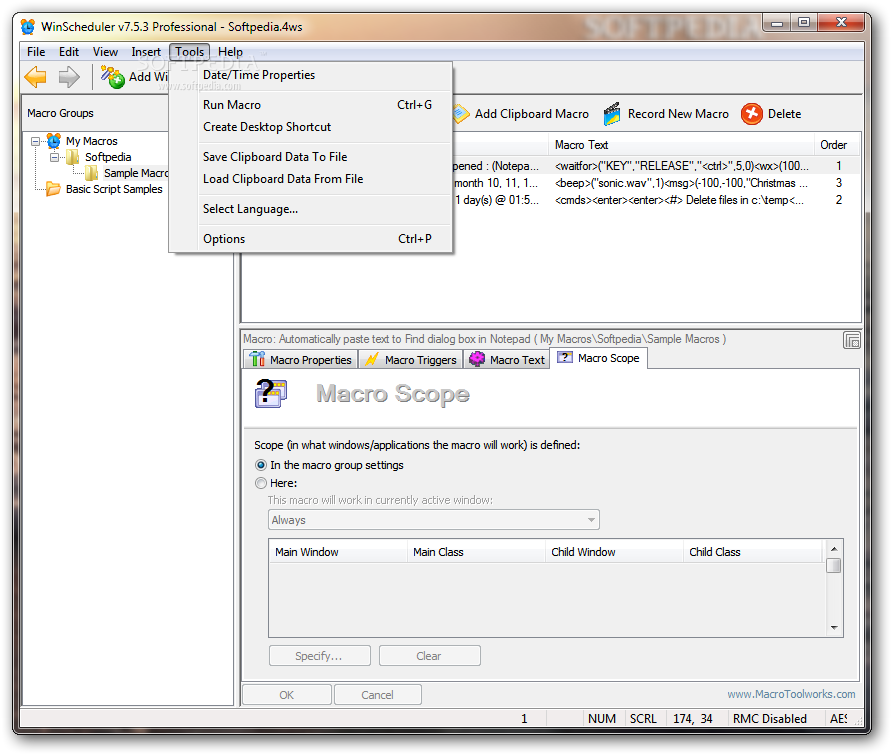Choose Load Clipboard Data From File
The image size is (892, 755).
pyautogui.click(x=311, y=179)
